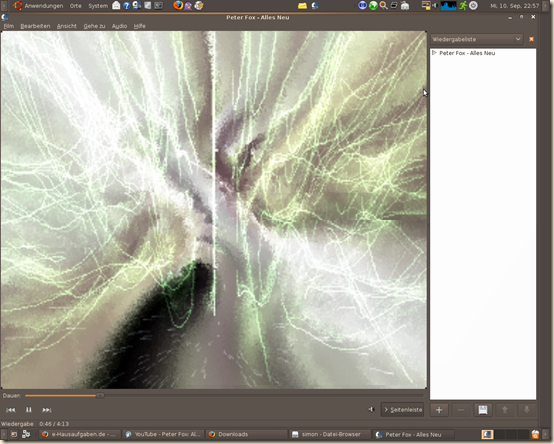Click the unplayed part of seek bar
The width and height of the screenshot is (554, 444).
[x=263, y=396]
